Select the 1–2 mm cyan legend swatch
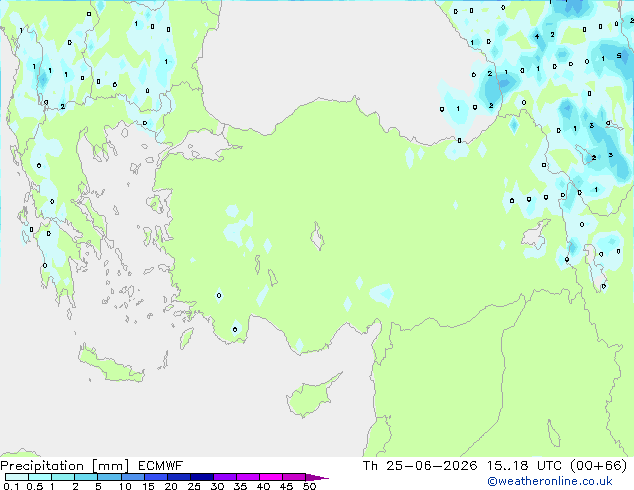The image size is (634, 490). tap(63, 477)
